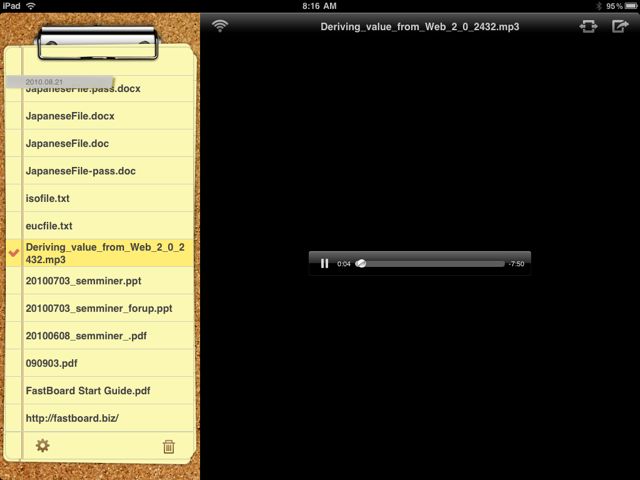Open the share/export icon at top right
The image size is (640, 480).
coord(620,26)
